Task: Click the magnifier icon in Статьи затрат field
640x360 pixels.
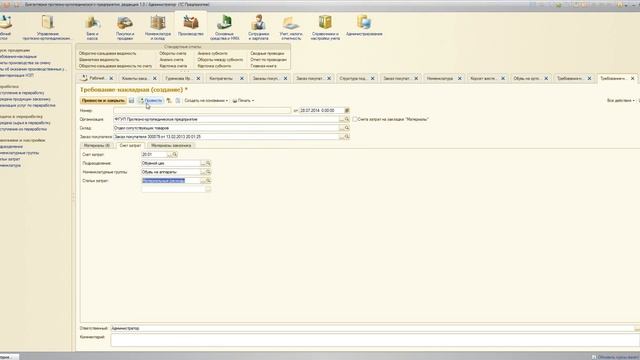Action: point(208,180)
